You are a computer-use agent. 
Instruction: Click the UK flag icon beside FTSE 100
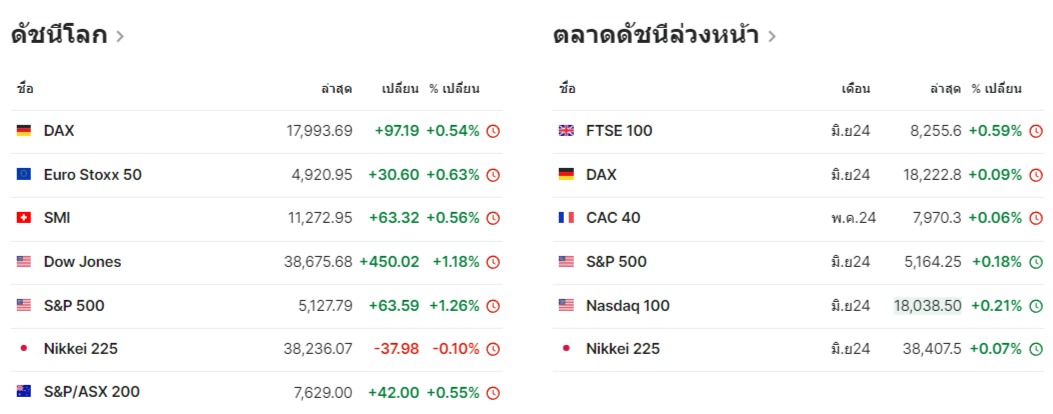[x=566, y=130]
